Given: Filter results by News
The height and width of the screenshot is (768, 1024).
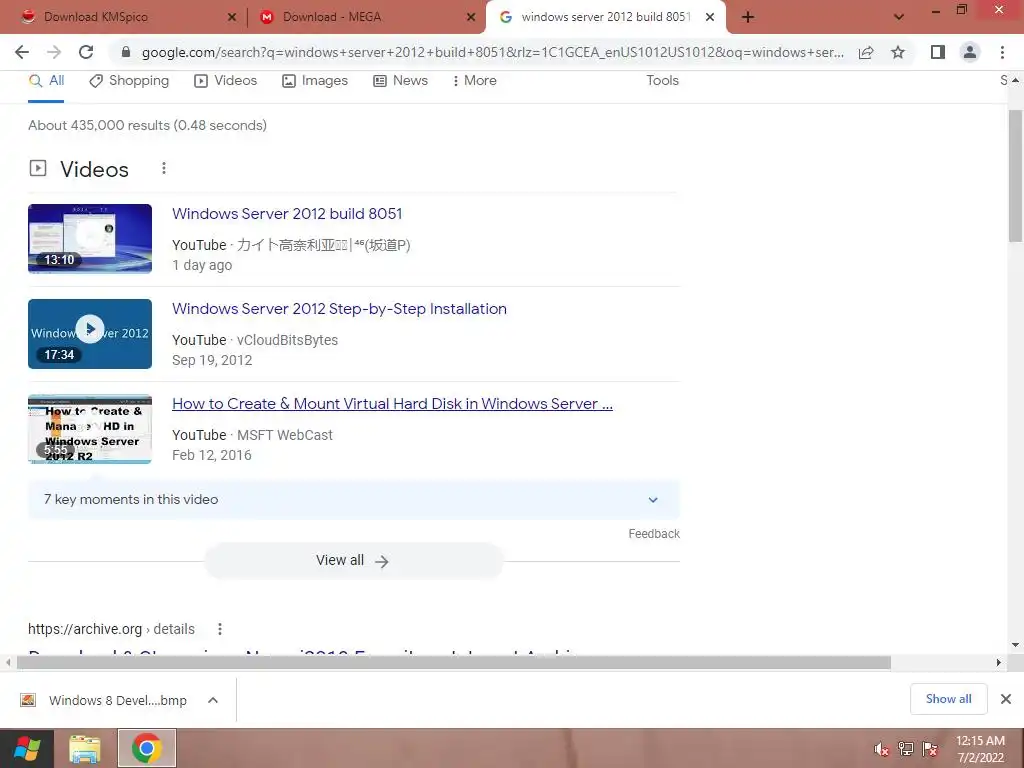Looking at the screenshot, I should click(400, 80).
